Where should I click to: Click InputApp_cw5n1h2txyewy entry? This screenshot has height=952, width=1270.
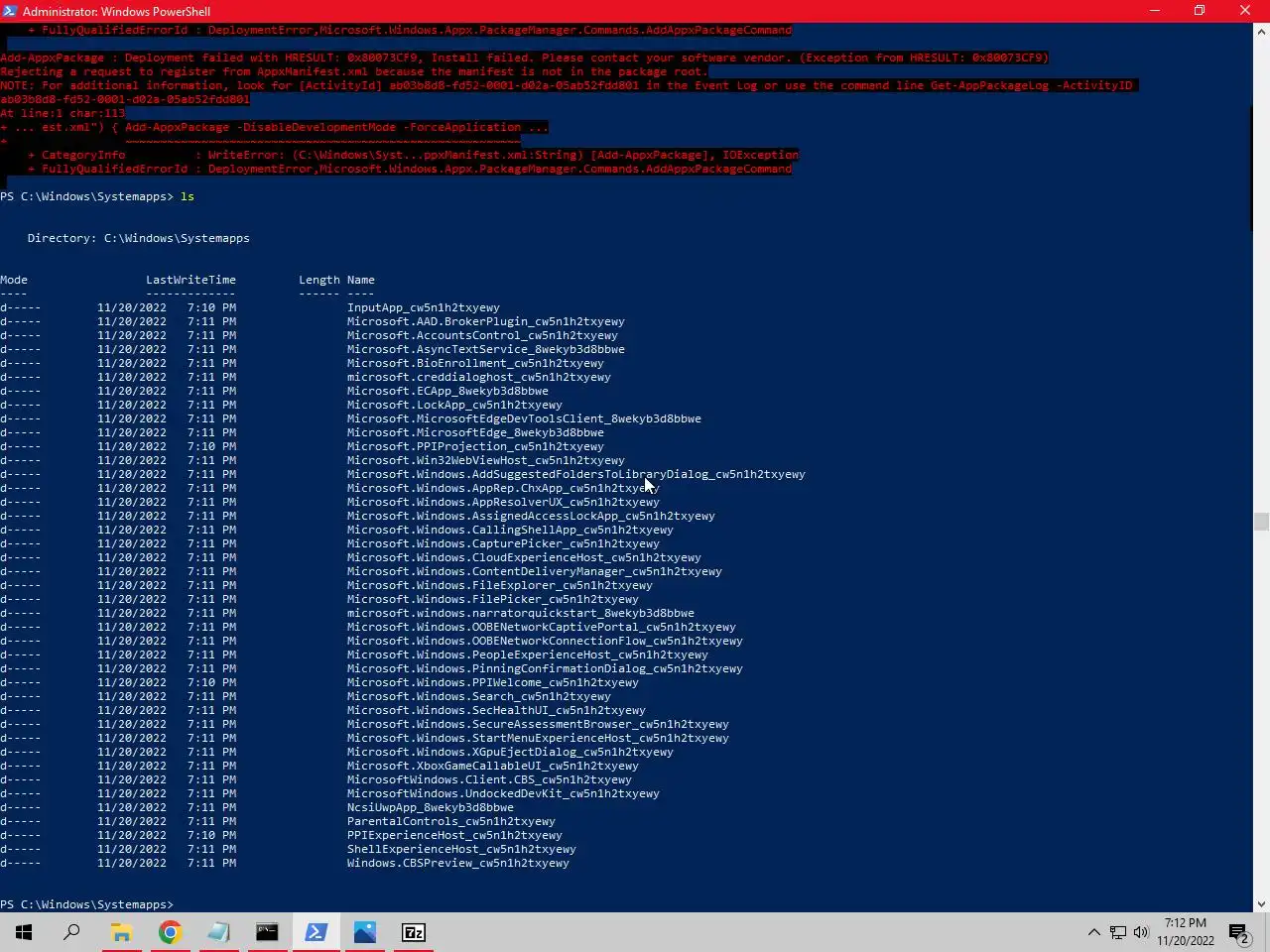coord(424,307)
